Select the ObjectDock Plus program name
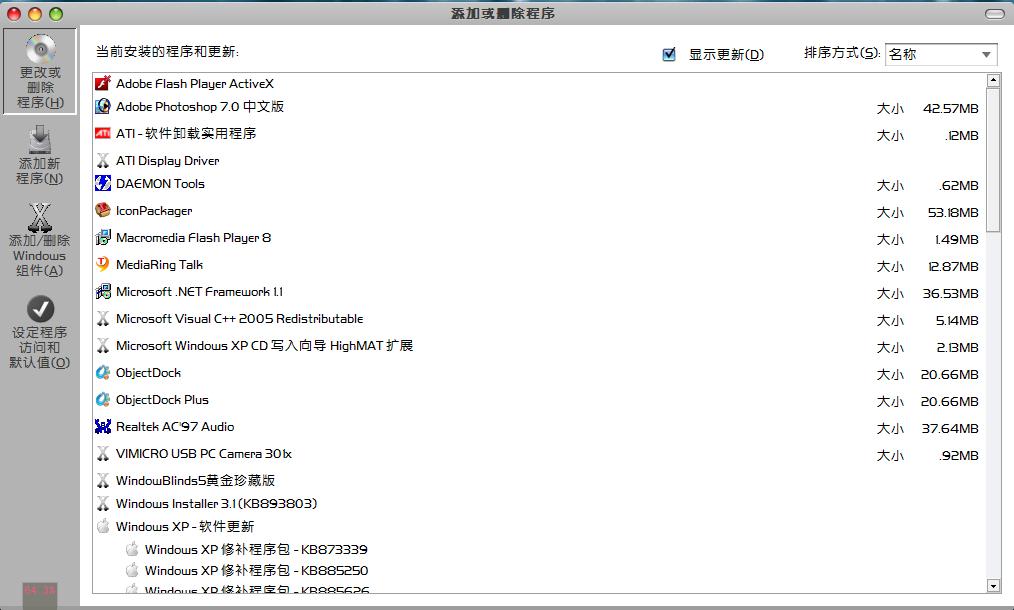The height and width of the screenshot is (610, 1014). point(162,400)
